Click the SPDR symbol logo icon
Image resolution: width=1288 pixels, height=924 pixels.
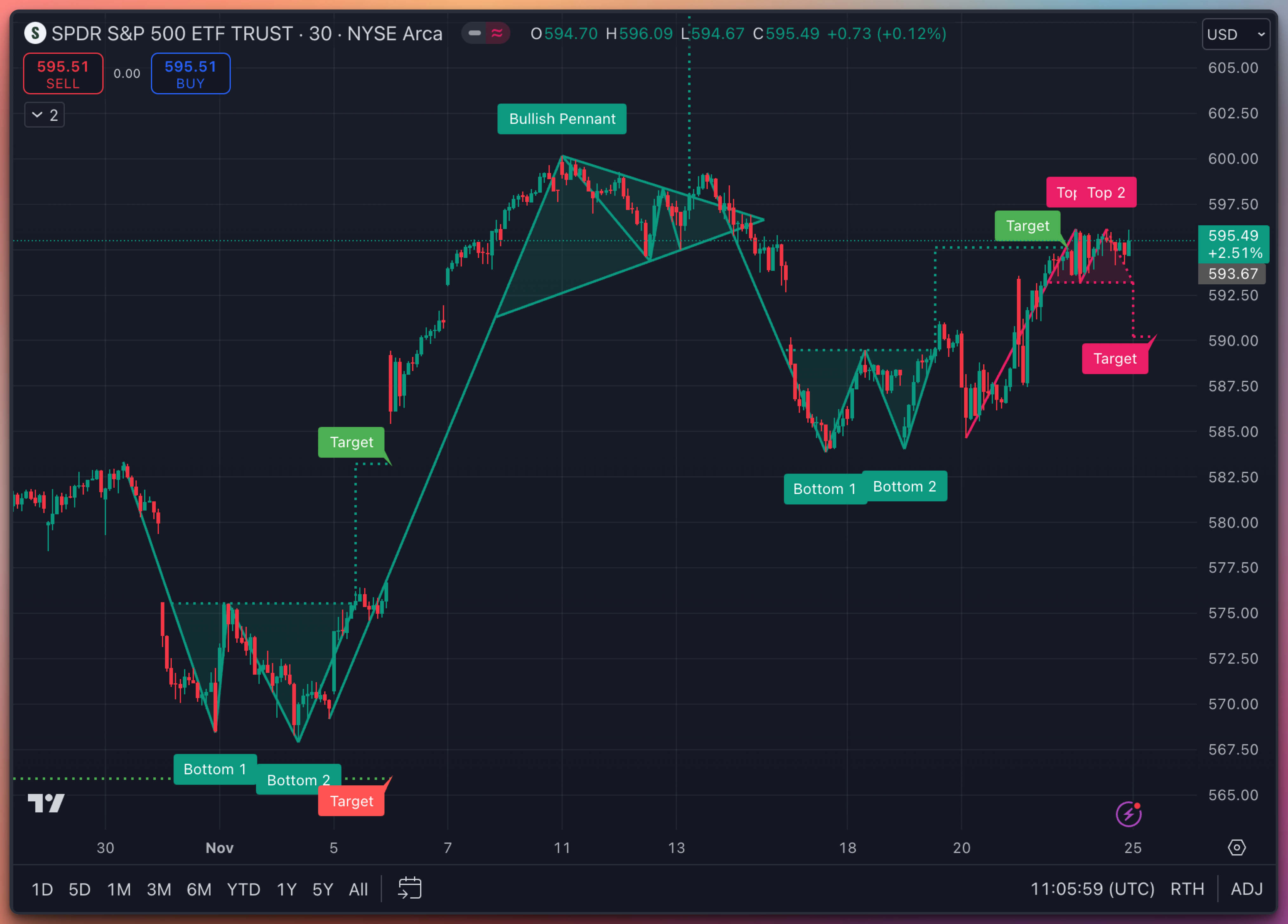tap(35, 33)
